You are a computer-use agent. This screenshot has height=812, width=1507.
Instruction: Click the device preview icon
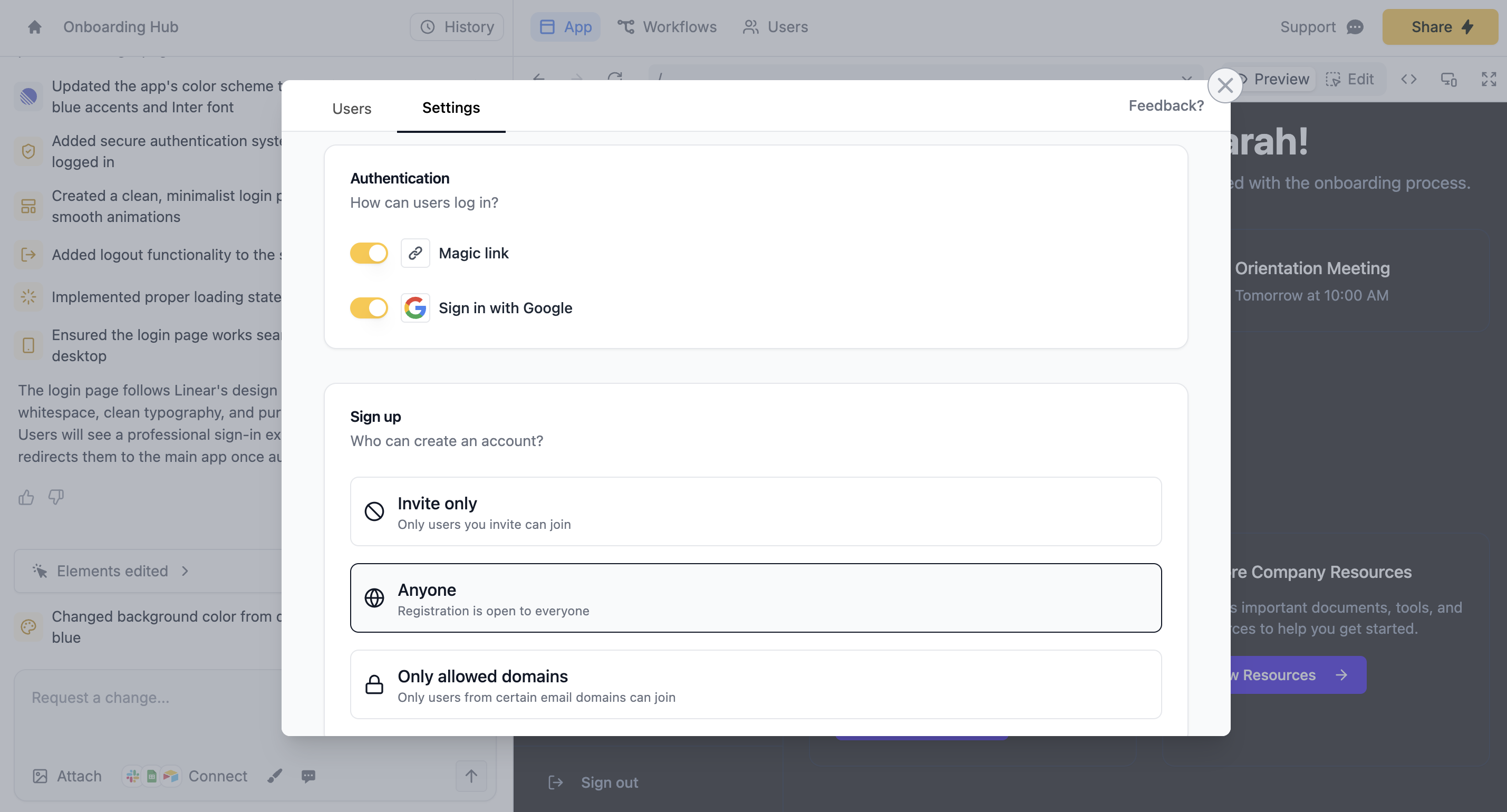1449,79
